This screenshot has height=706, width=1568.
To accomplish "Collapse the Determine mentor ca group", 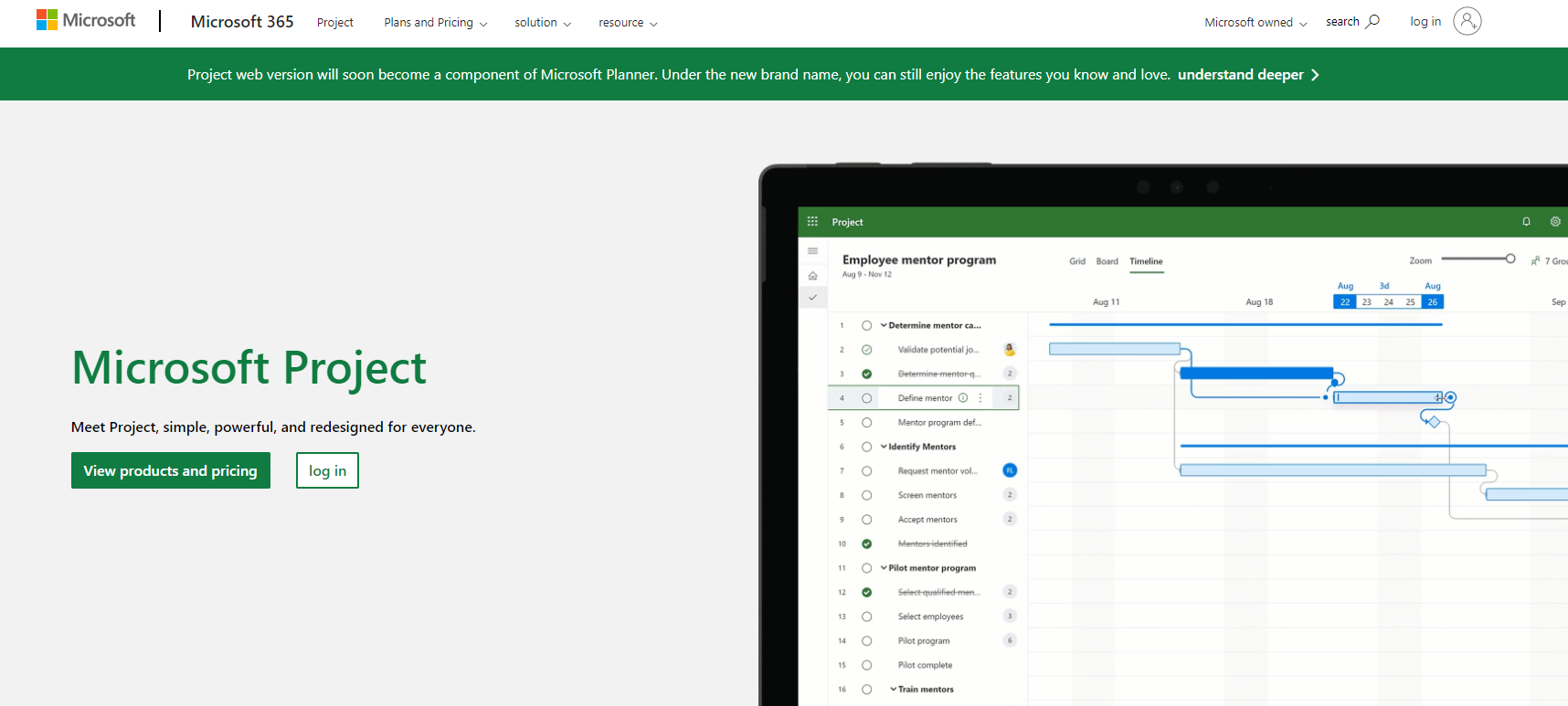I will coord(884,325).
